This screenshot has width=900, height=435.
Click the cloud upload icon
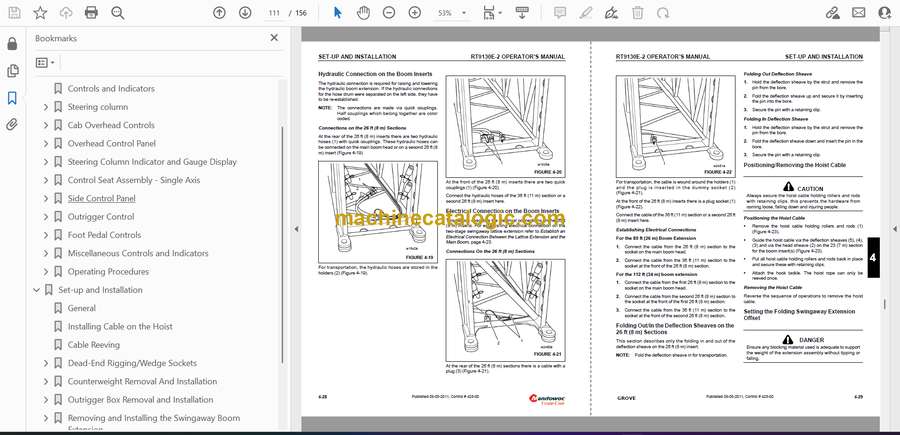click(x=66, y=13)
